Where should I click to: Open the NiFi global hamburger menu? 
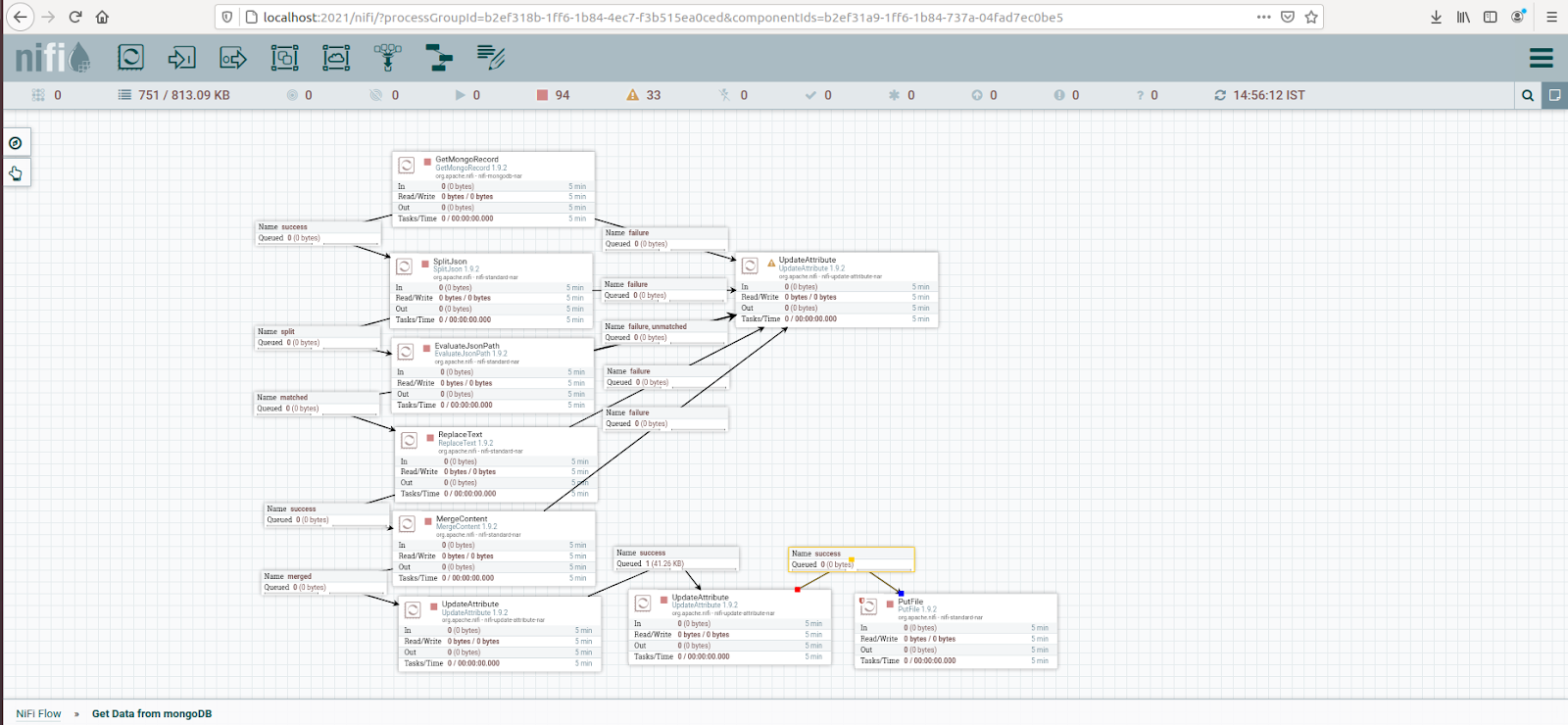[x=1541, y=58]
